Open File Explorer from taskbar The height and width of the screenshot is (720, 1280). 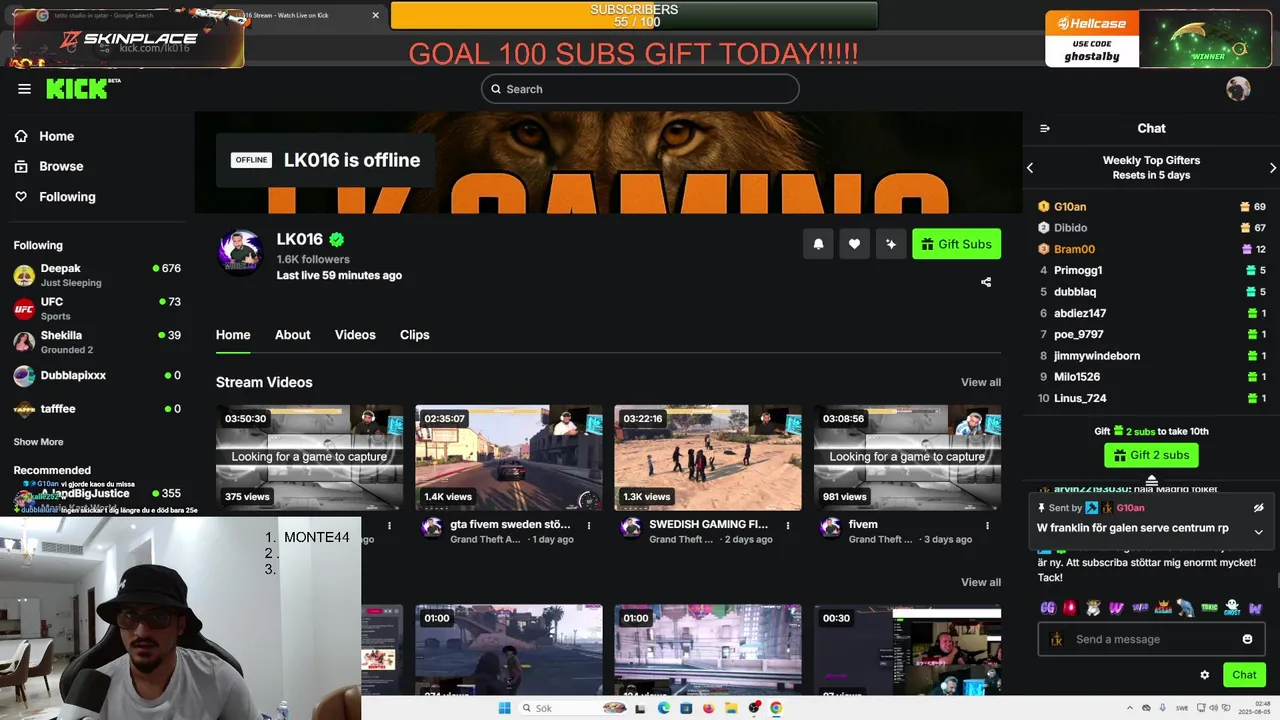point(732,708)
